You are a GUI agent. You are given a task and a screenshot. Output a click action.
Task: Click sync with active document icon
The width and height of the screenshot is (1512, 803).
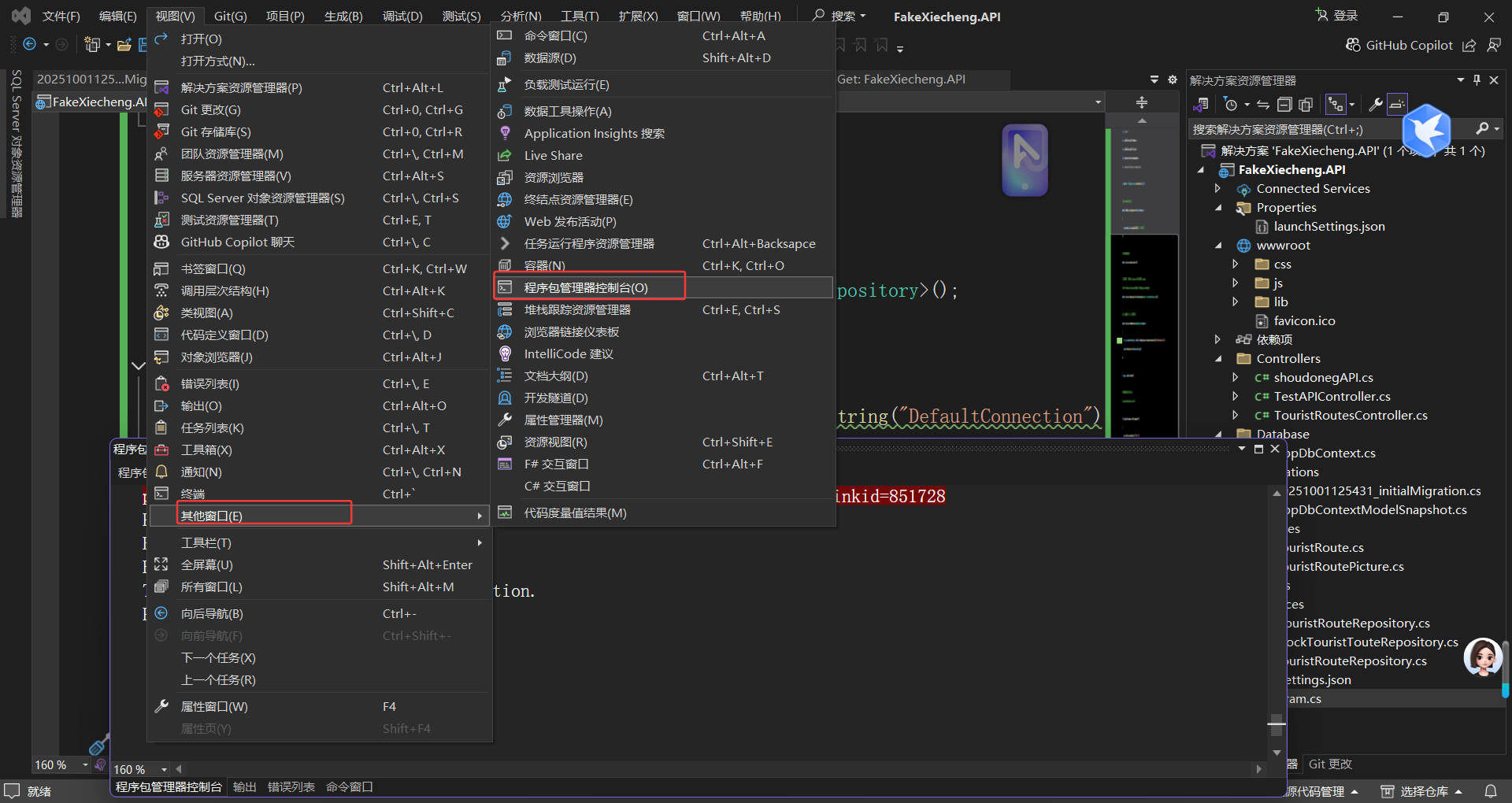click(x=1262, y=104)
